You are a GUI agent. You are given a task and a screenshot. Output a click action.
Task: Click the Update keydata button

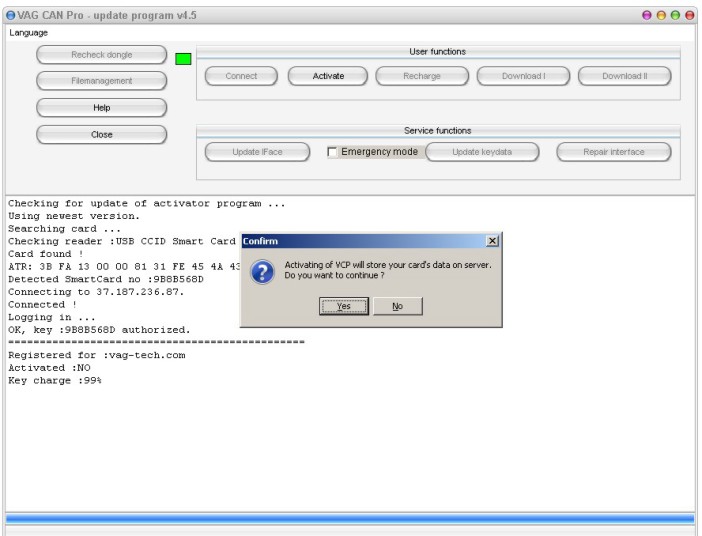[482, 152]
